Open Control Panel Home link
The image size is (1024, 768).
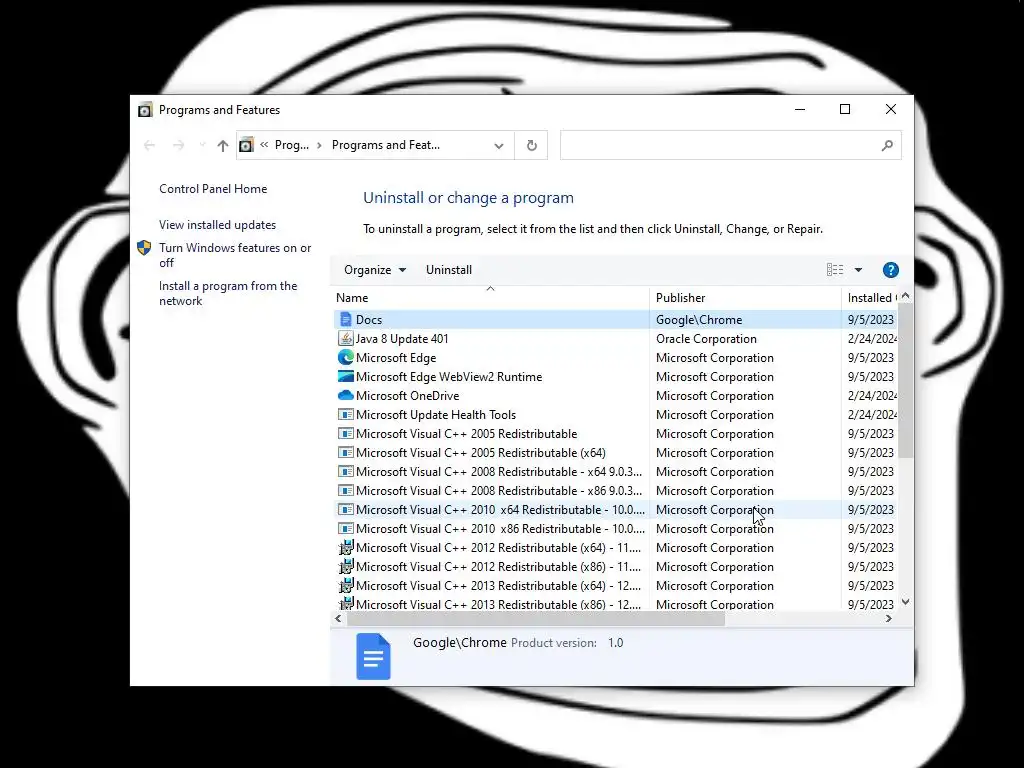pos(213,189)
